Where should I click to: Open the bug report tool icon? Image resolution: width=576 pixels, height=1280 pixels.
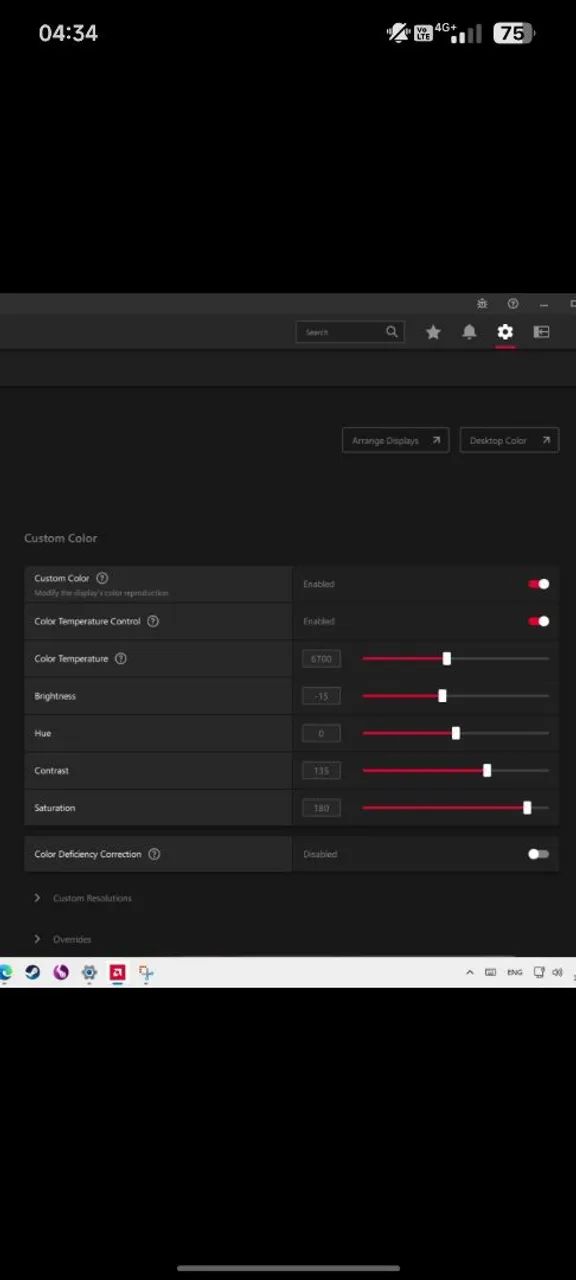[x=483, y=304]
